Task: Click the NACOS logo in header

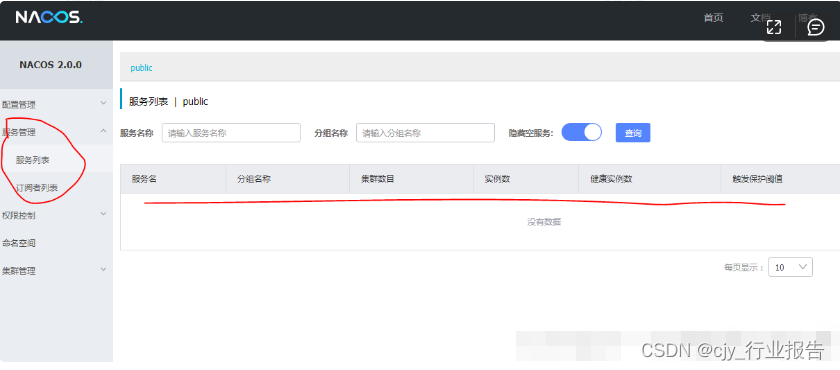Action: tap(49, 18)
